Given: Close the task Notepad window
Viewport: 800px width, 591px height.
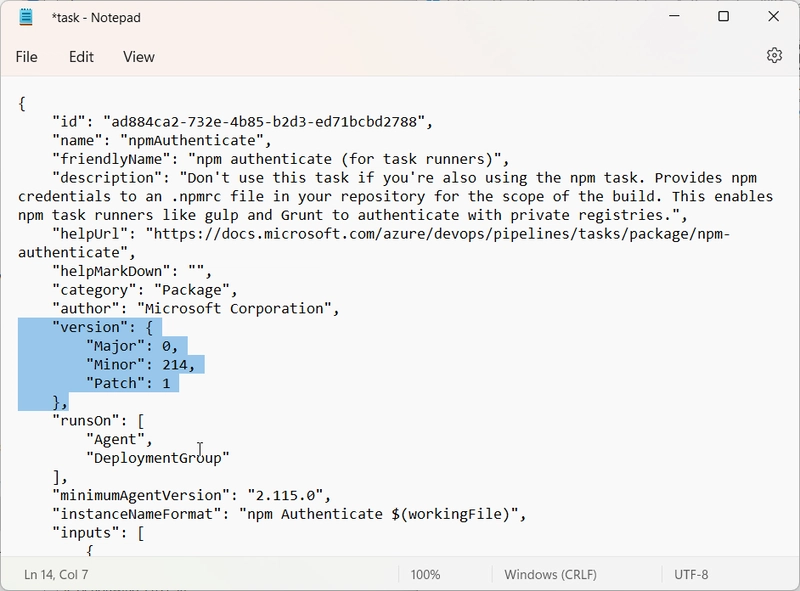Looking at the screenshot, I should [x=773, y=16].
